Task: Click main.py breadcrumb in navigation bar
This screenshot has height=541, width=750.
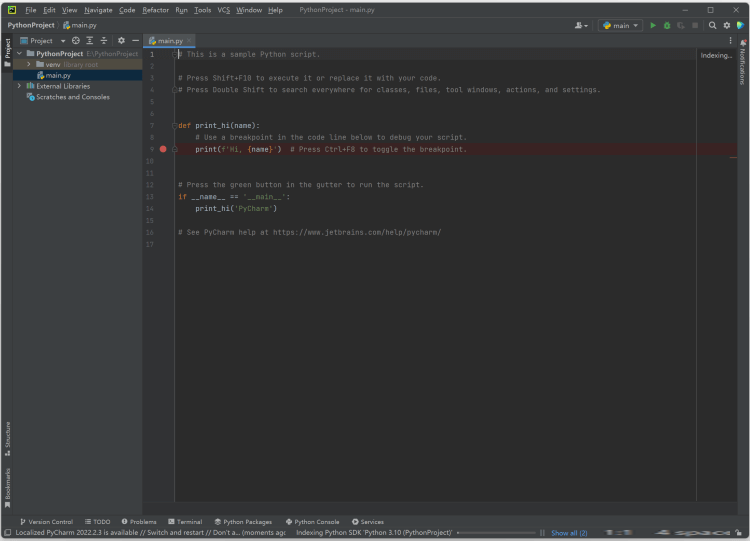Action: [80, 25]
